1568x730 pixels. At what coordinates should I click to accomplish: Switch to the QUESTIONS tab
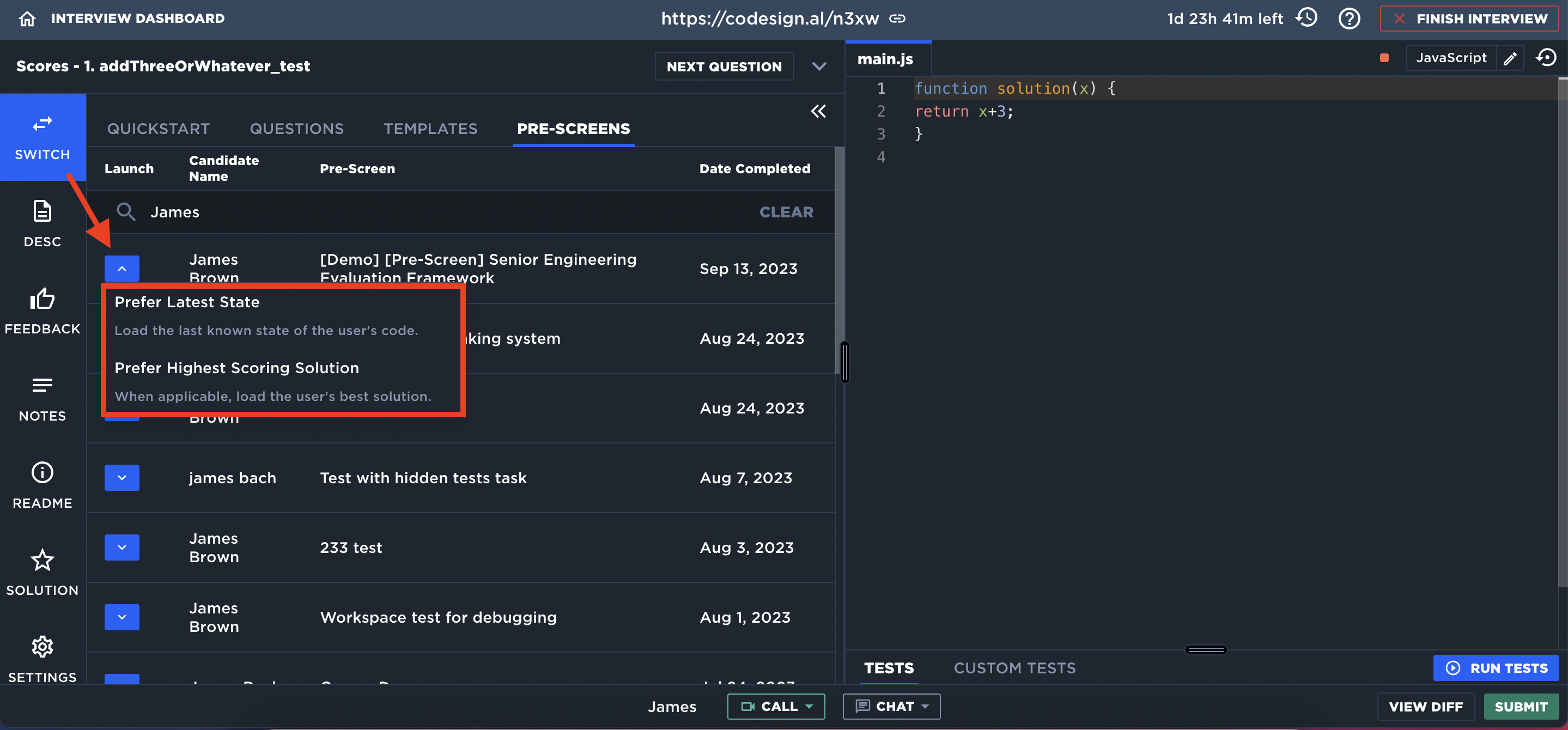296,129
